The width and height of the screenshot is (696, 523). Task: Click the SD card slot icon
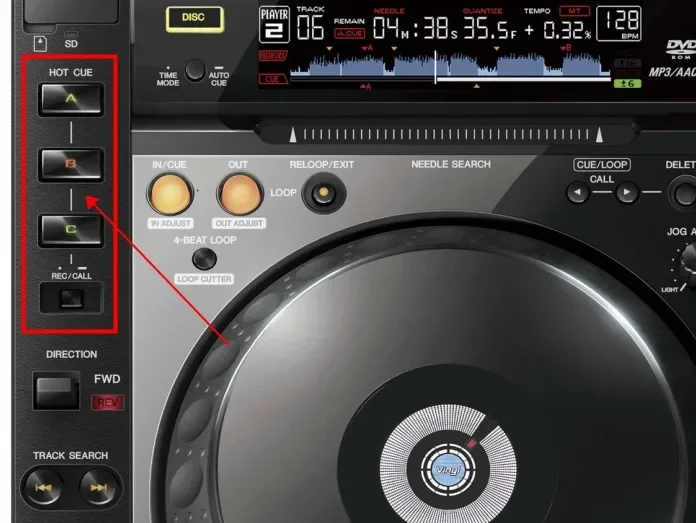40,44
